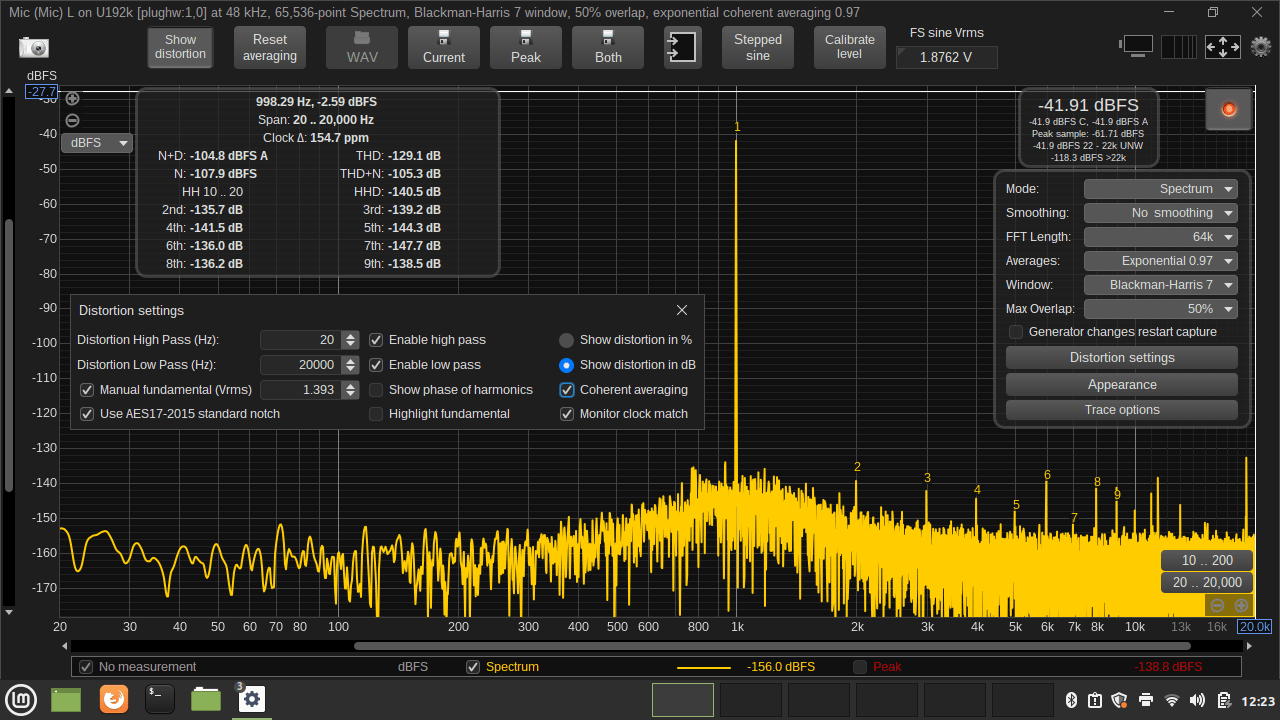Image resolution: width=1280 pixels, height=720 pixels.
Task: Zoom out horizontal axis minus icon
Action: pos(1217,605)
